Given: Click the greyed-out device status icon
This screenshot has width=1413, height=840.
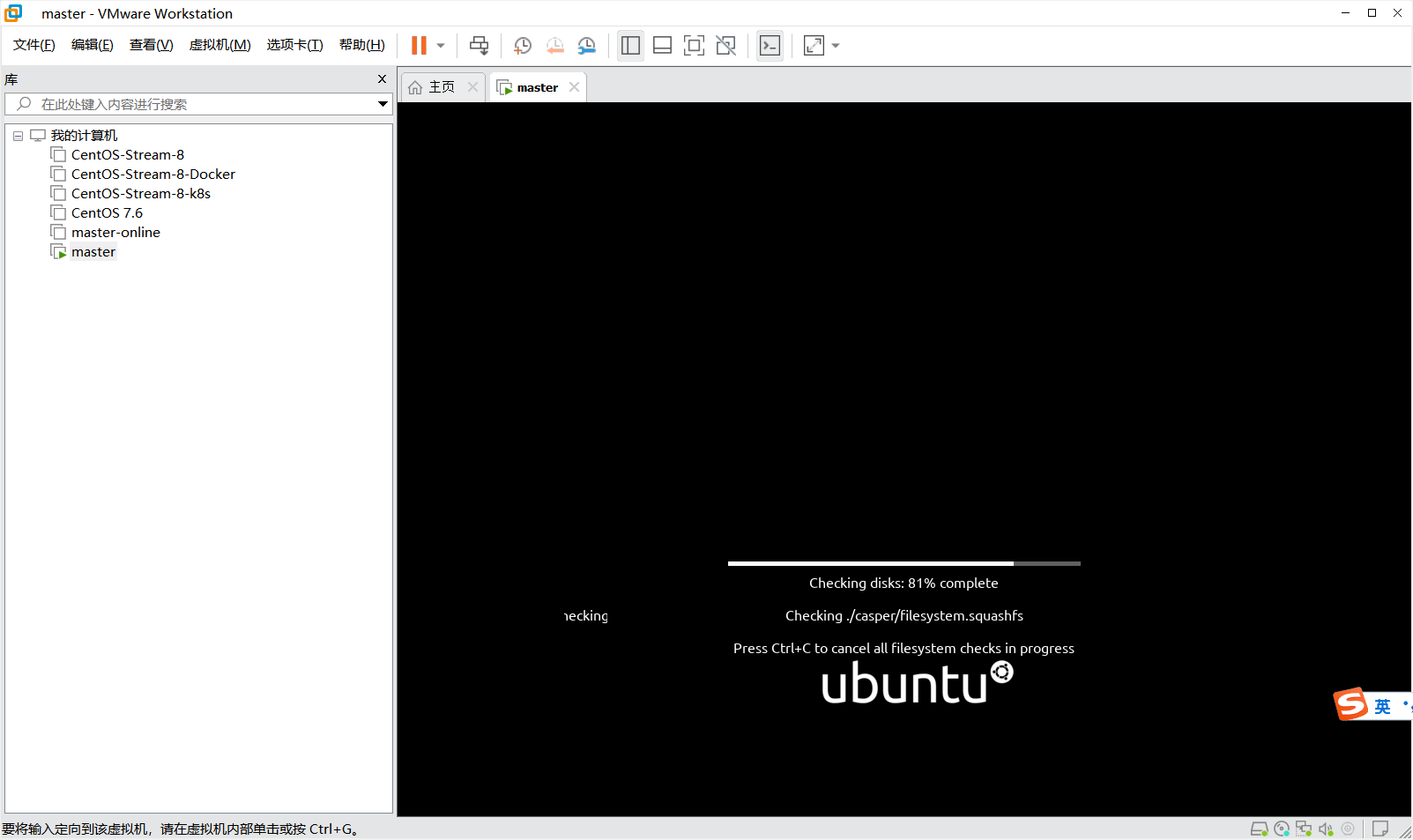Looking at the screenshot, I should pos(1348,829).
